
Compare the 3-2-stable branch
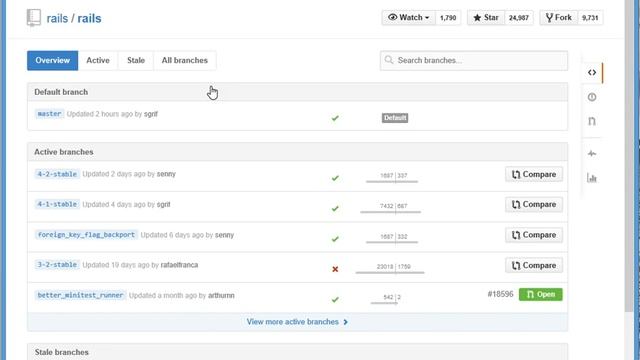(x=534, y=265)
